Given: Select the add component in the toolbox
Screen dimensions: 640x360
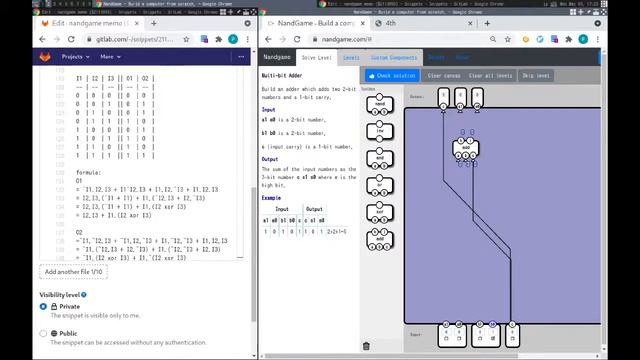Looking at the screenshot, I should (x=380, y=239).
